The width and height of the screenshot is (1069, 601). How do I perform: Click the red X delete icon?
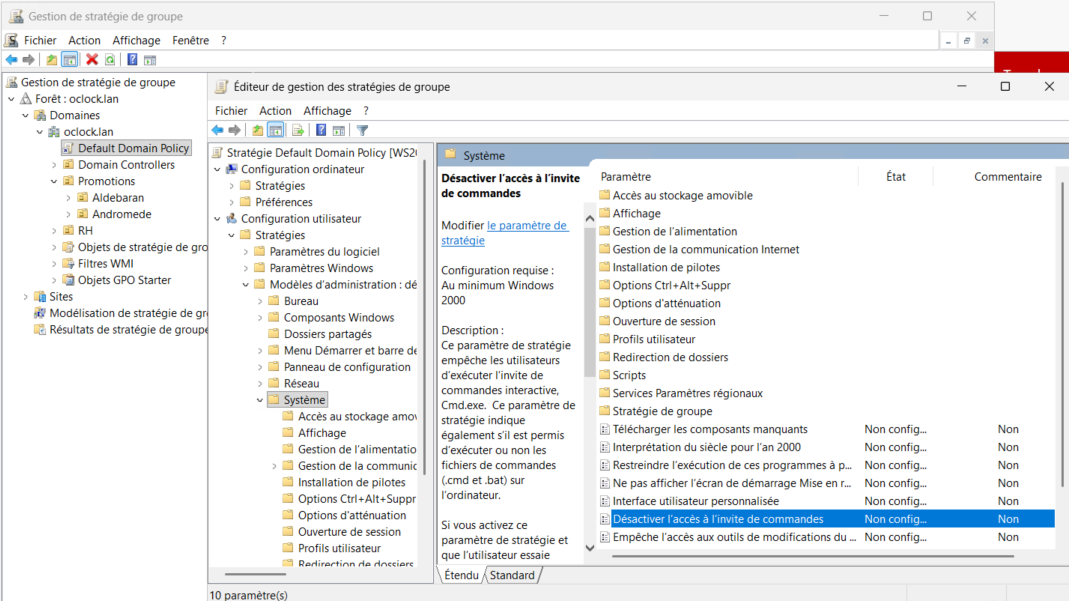click(x=92, y=60)
